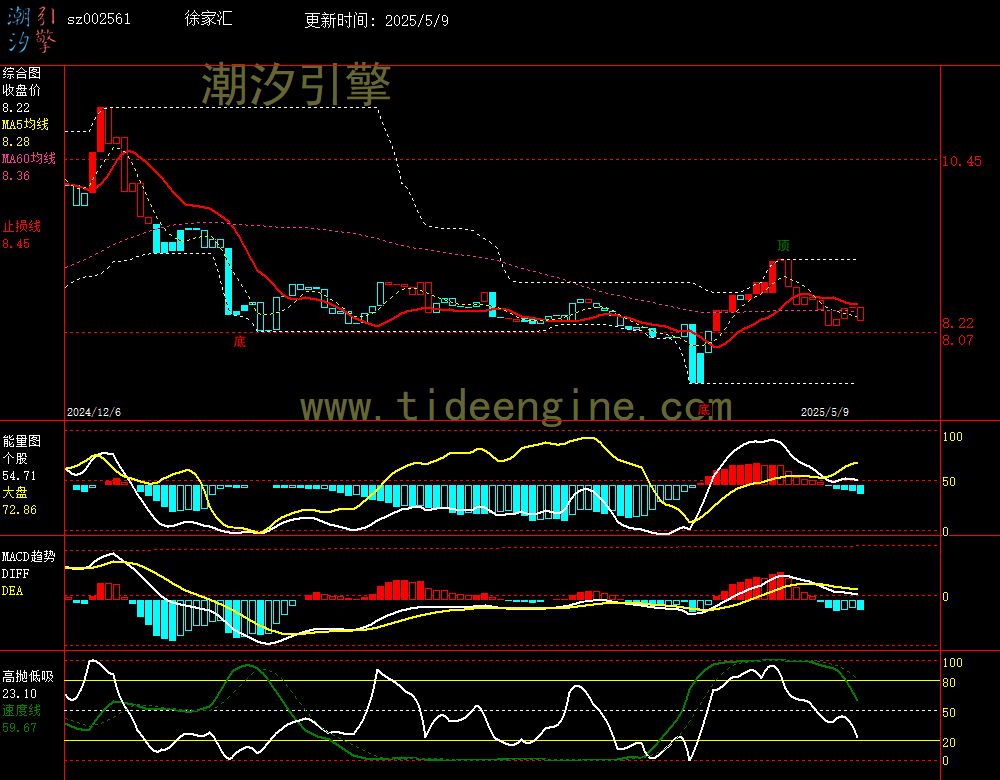Click the 个股 legend label
The image size is (1000, 780).
[15, 459]
